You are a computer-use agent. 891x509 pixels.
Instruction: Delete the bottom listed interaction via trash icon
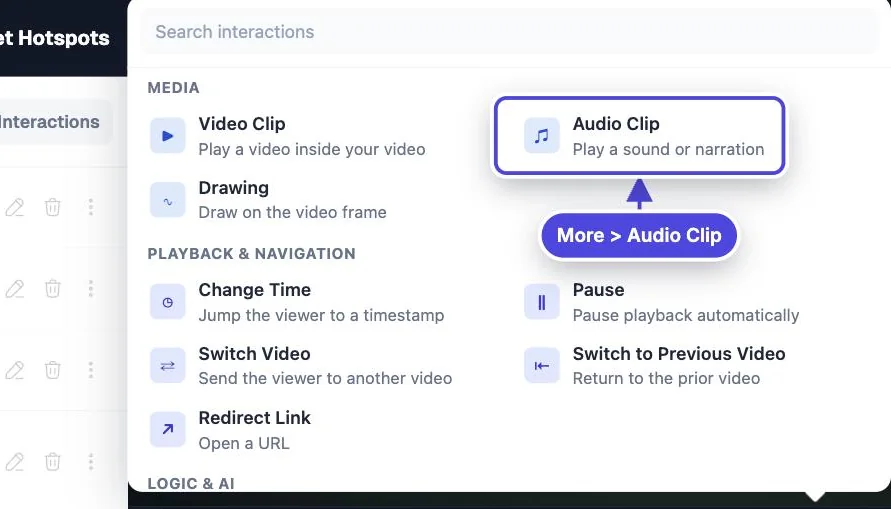[x=52, y=462]
